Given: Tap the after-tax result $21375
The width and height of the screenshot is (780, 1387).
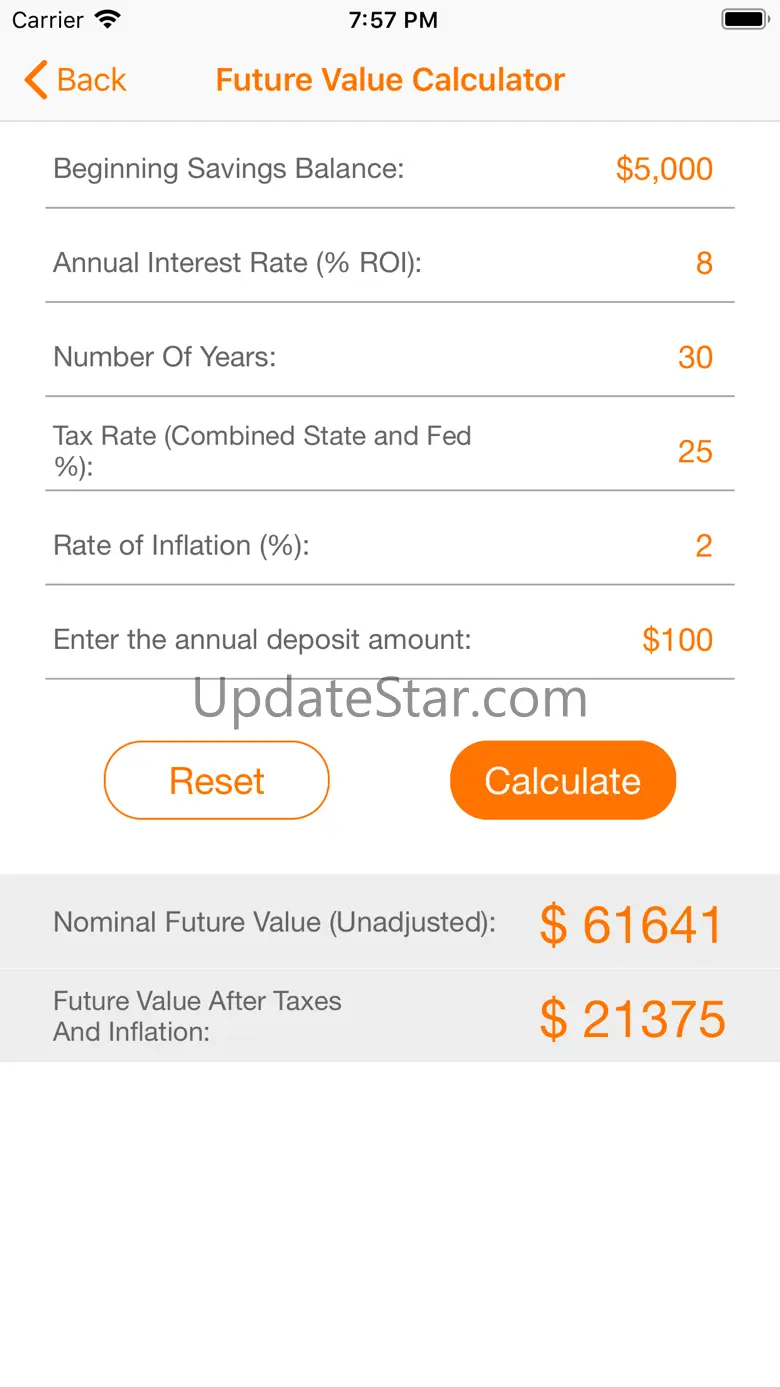Looking at the screenshot, I should pyautogui.click(x=632, y=1019).
